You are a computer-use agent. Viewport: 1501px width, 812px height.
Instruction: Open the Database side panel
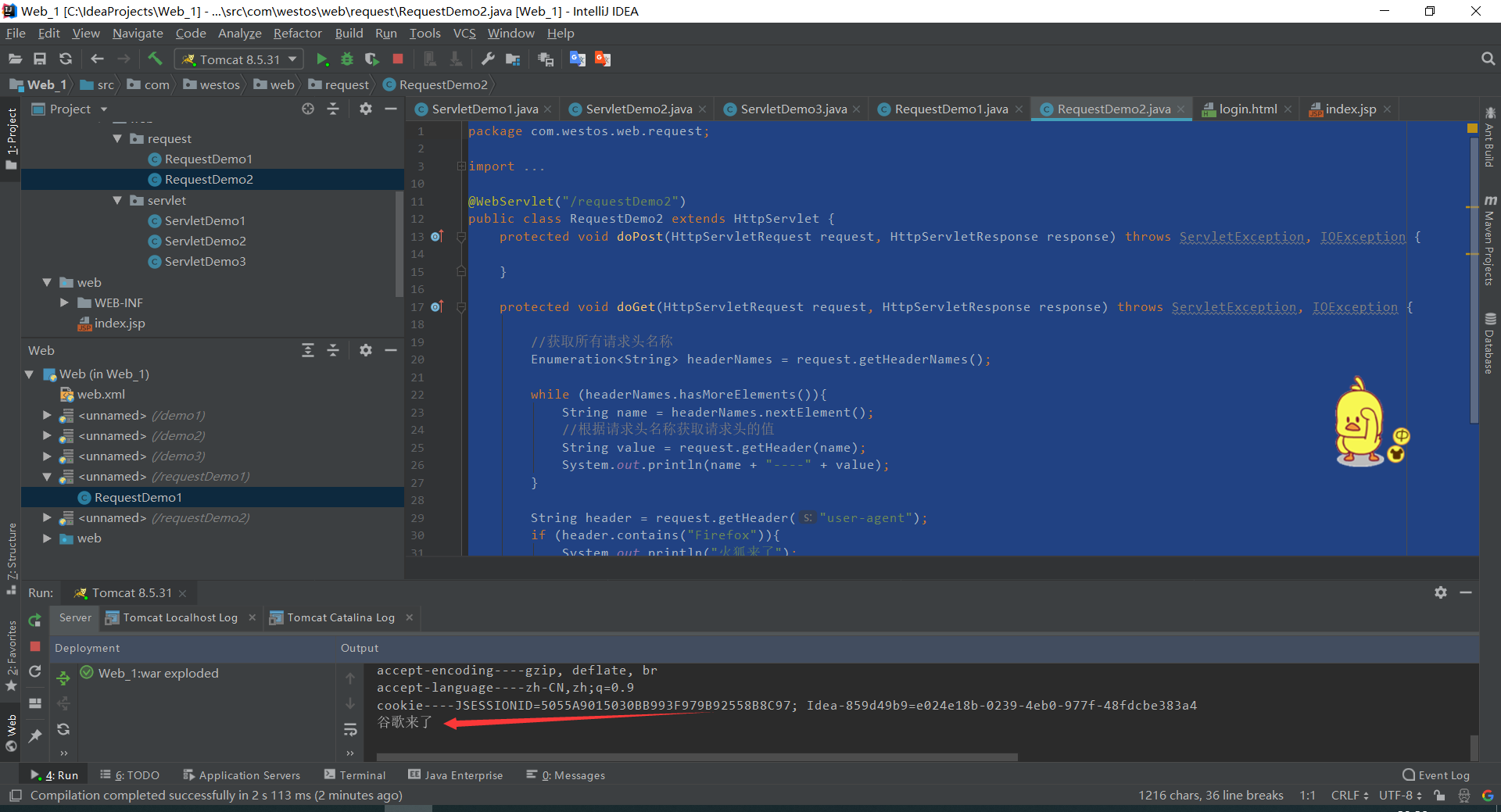click(x=1489, y=344)
